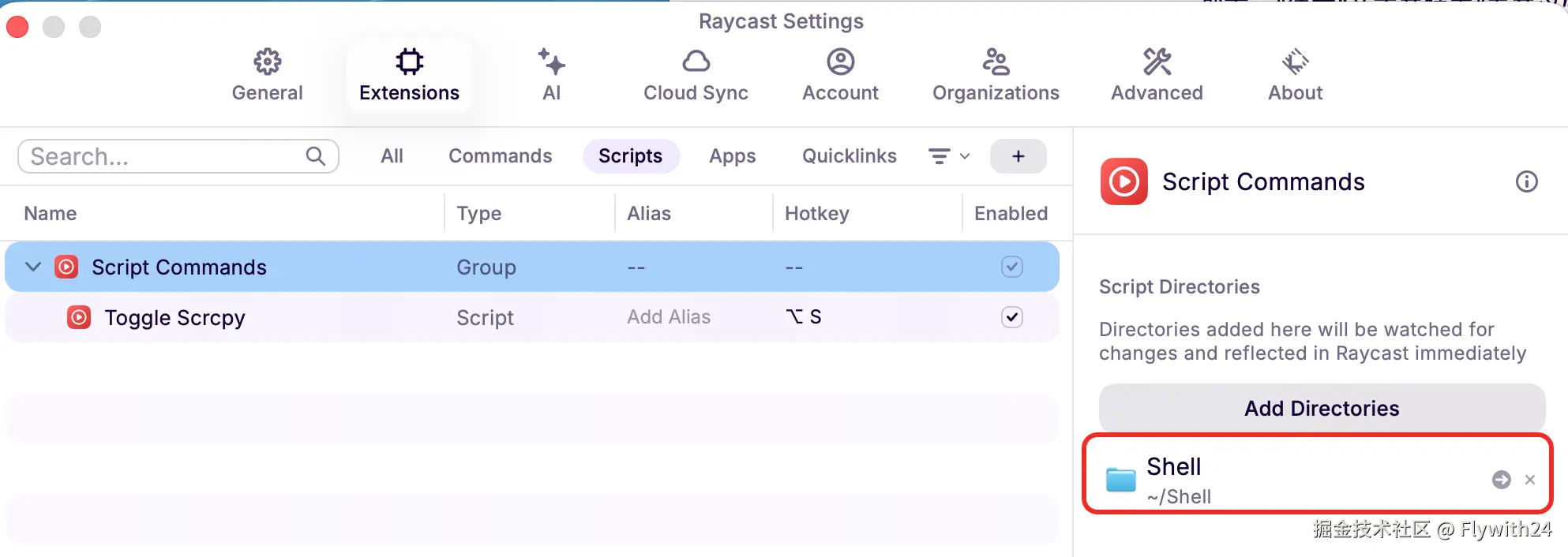Click the Add Directories button

(x=1321, y=408)
